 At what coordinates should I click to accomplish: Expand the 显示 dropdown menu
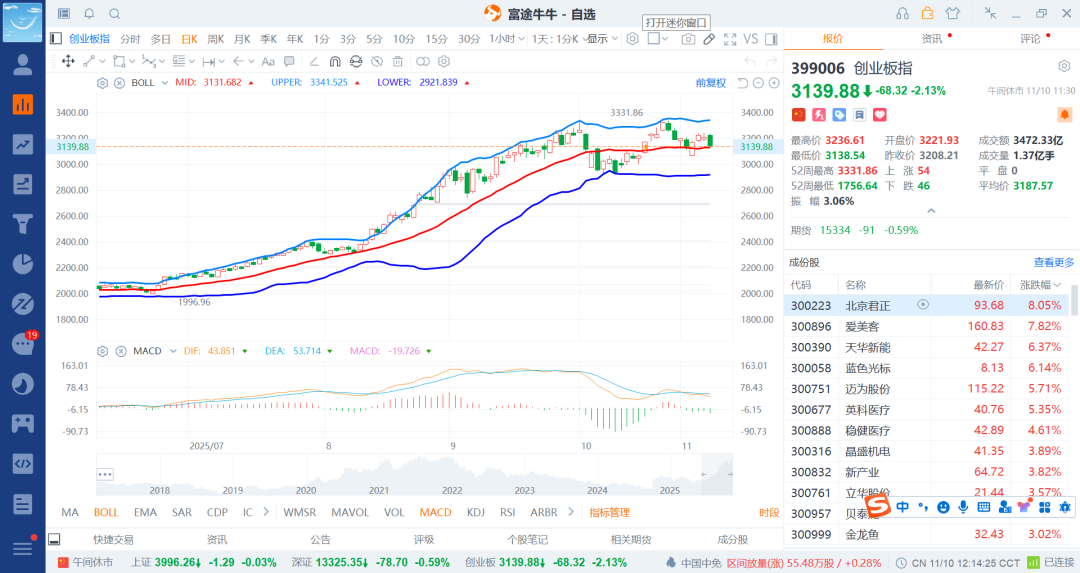coord(601,39)
